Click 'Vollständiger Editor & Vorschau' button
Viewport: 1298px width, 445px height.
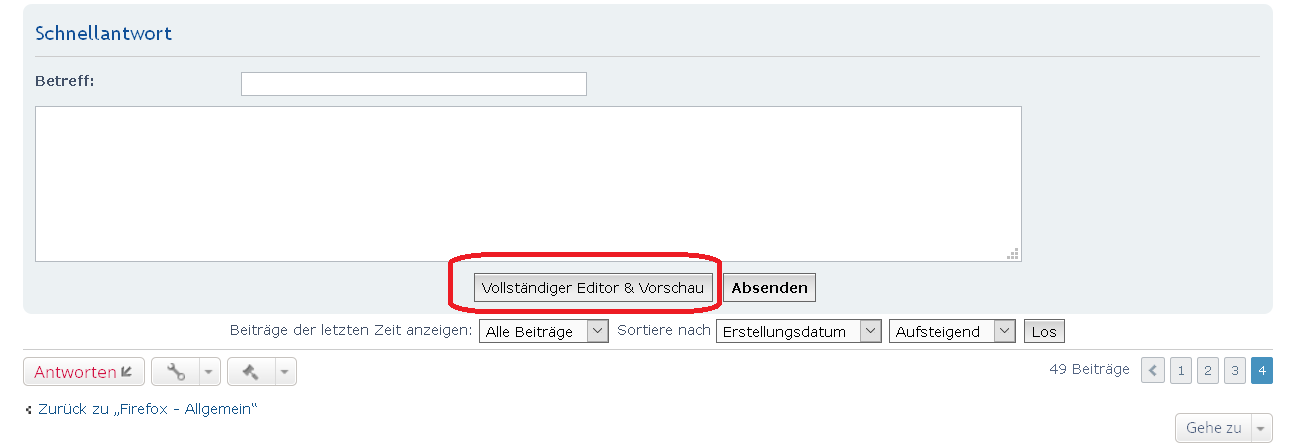pyautogui.click(x=593, y=288)
